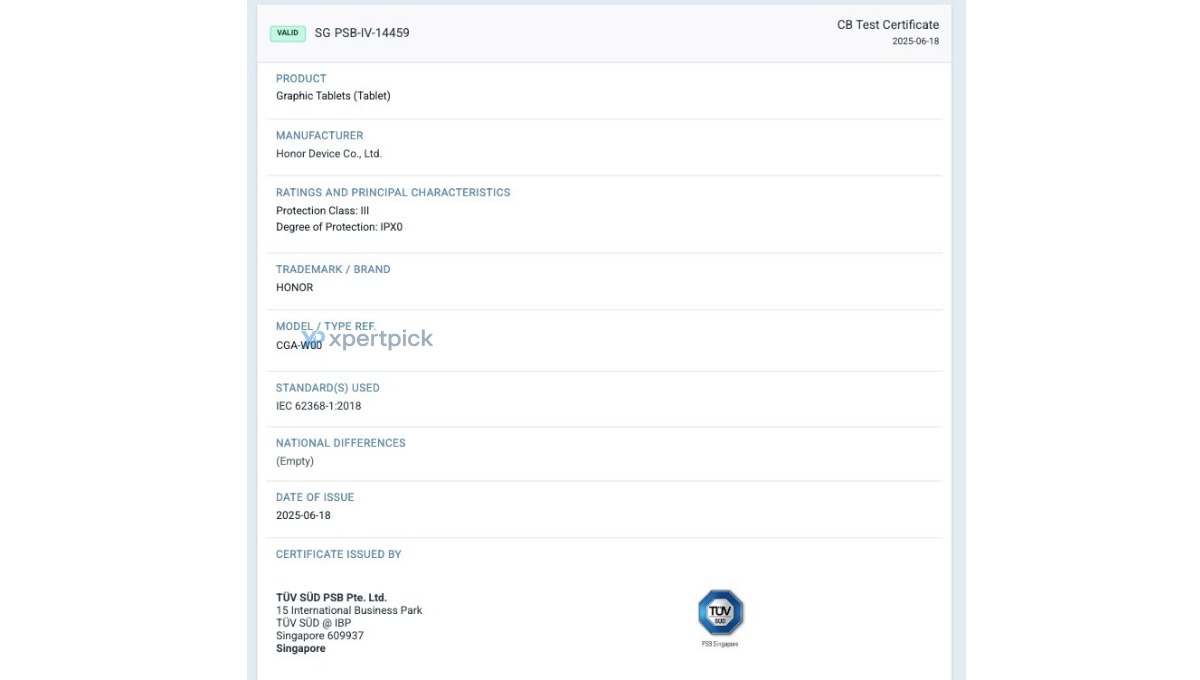
Task: Click the MODEL / TYPE REF. label
Action: pyautogui.click(x=326, y=326)
